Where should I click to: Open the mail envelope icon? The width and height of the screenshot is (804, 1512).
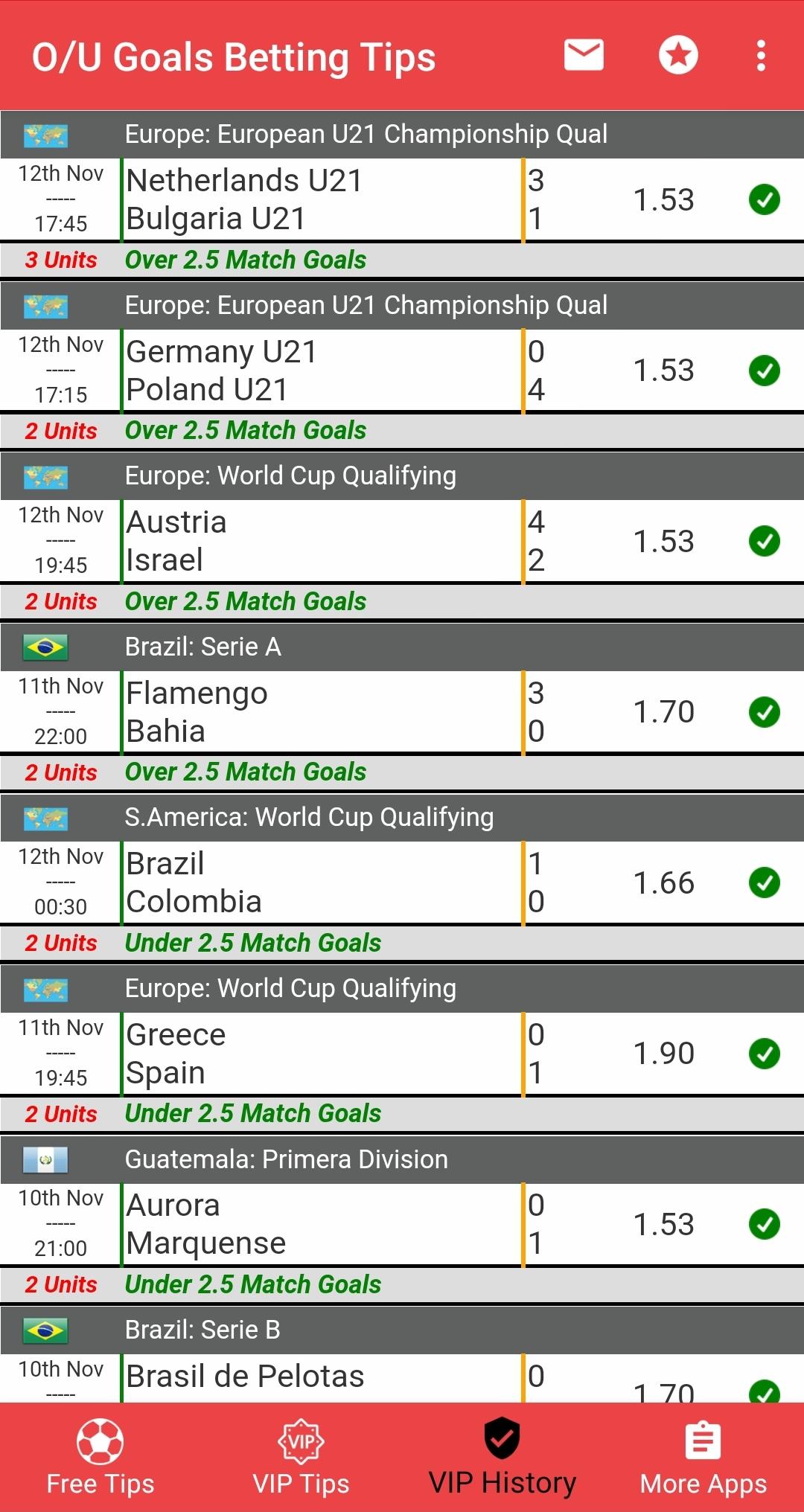tap(584, 56)
